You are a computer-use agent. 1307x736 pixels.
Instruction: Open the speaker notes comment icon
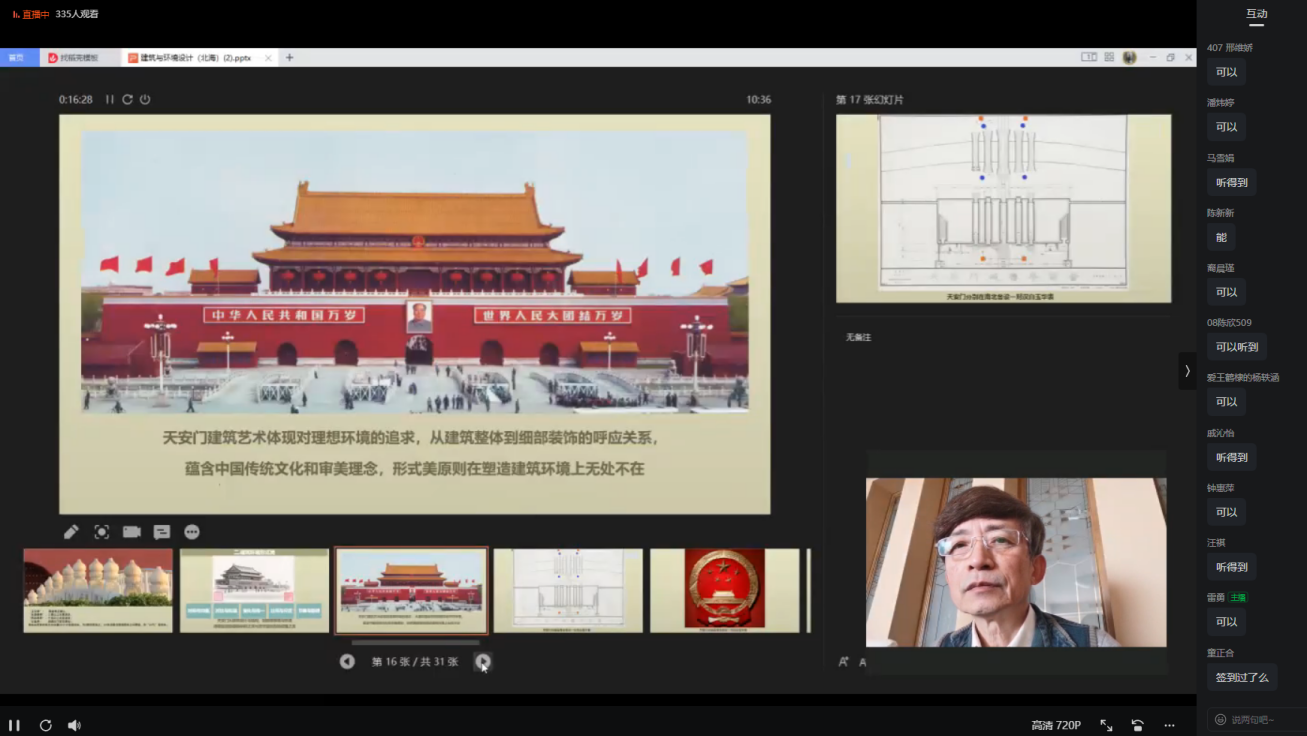click(162, 532)
